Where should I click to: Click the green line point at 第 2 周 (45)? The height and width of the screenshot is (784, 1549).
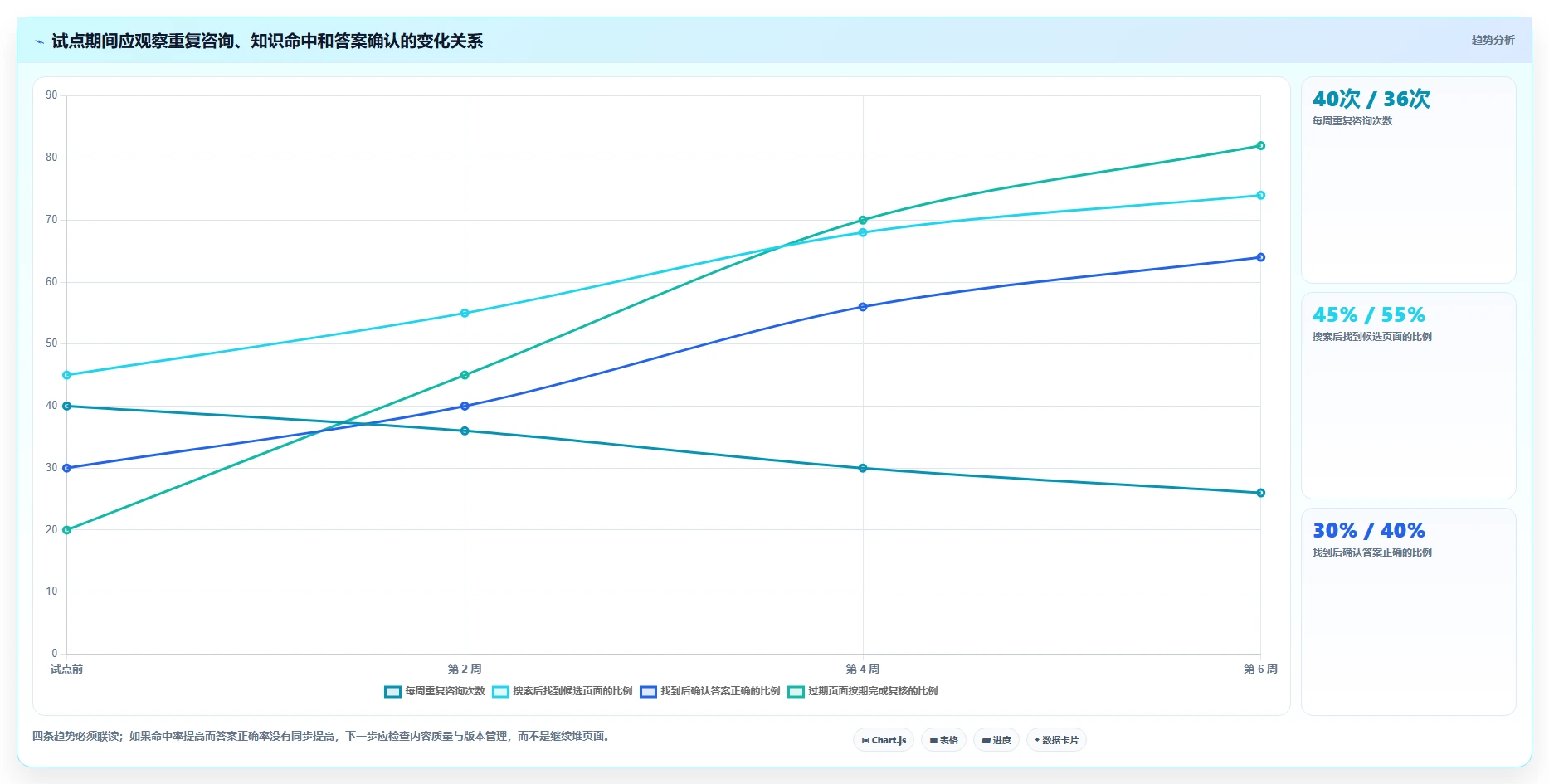(465, 375)
